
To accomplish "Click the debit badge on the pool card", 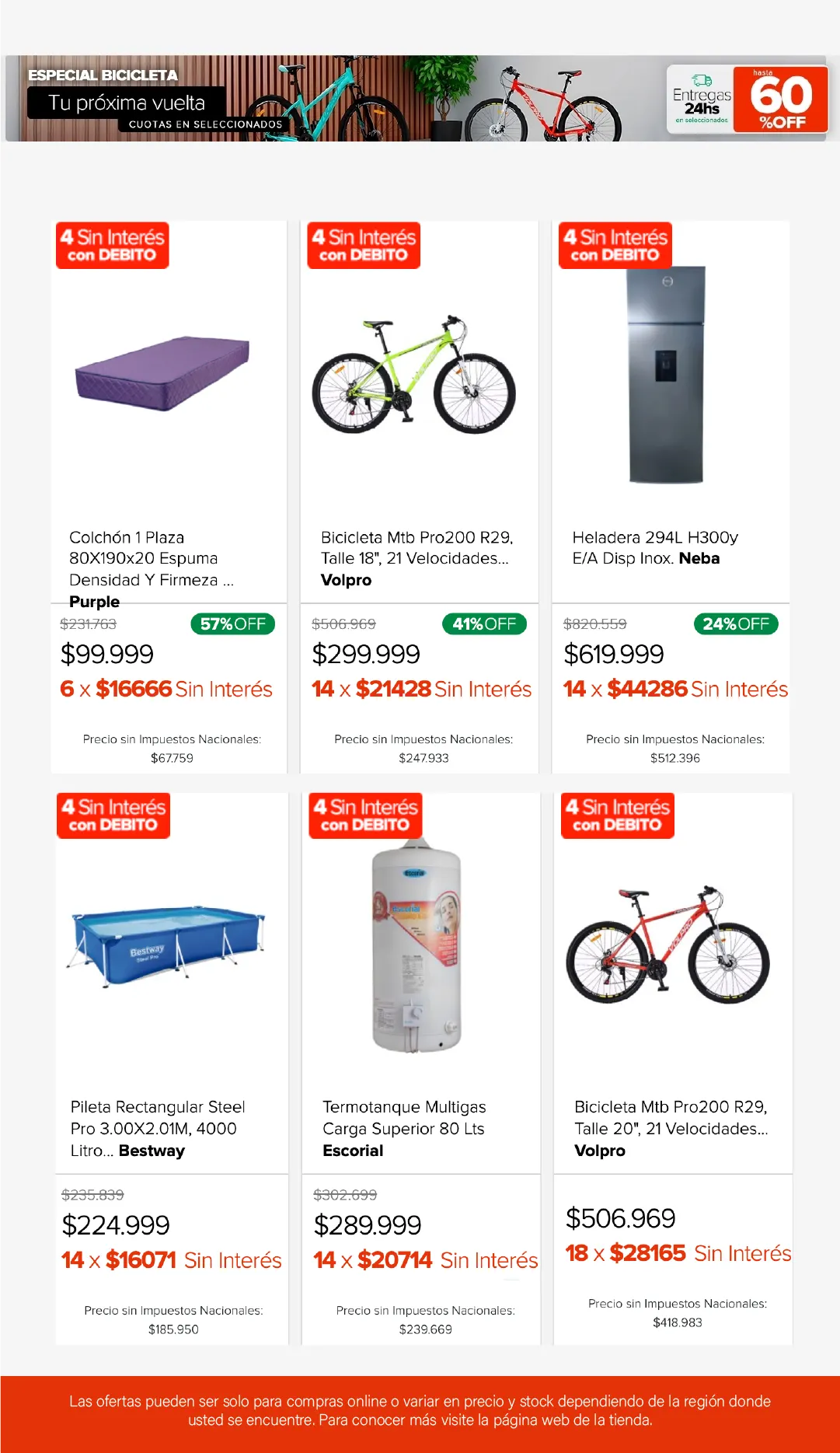I will pos(113,816).
